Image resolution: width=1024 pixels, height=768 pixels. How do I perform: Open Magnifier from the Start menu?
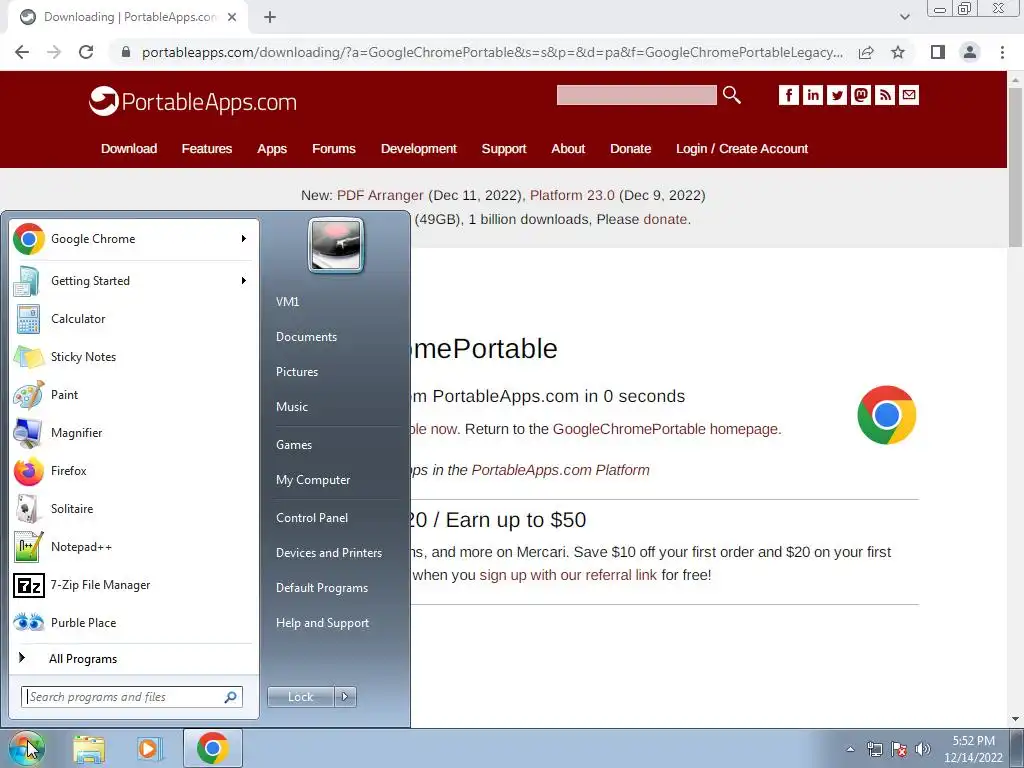133,432
